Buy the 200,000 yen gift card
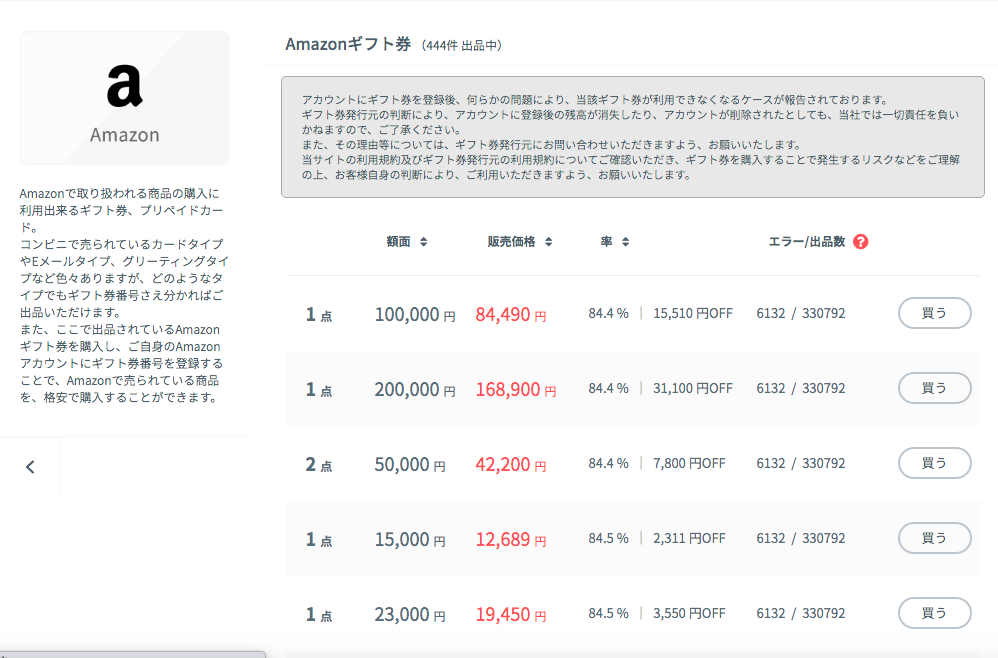998x658 pixels. (x=934, y=388)
